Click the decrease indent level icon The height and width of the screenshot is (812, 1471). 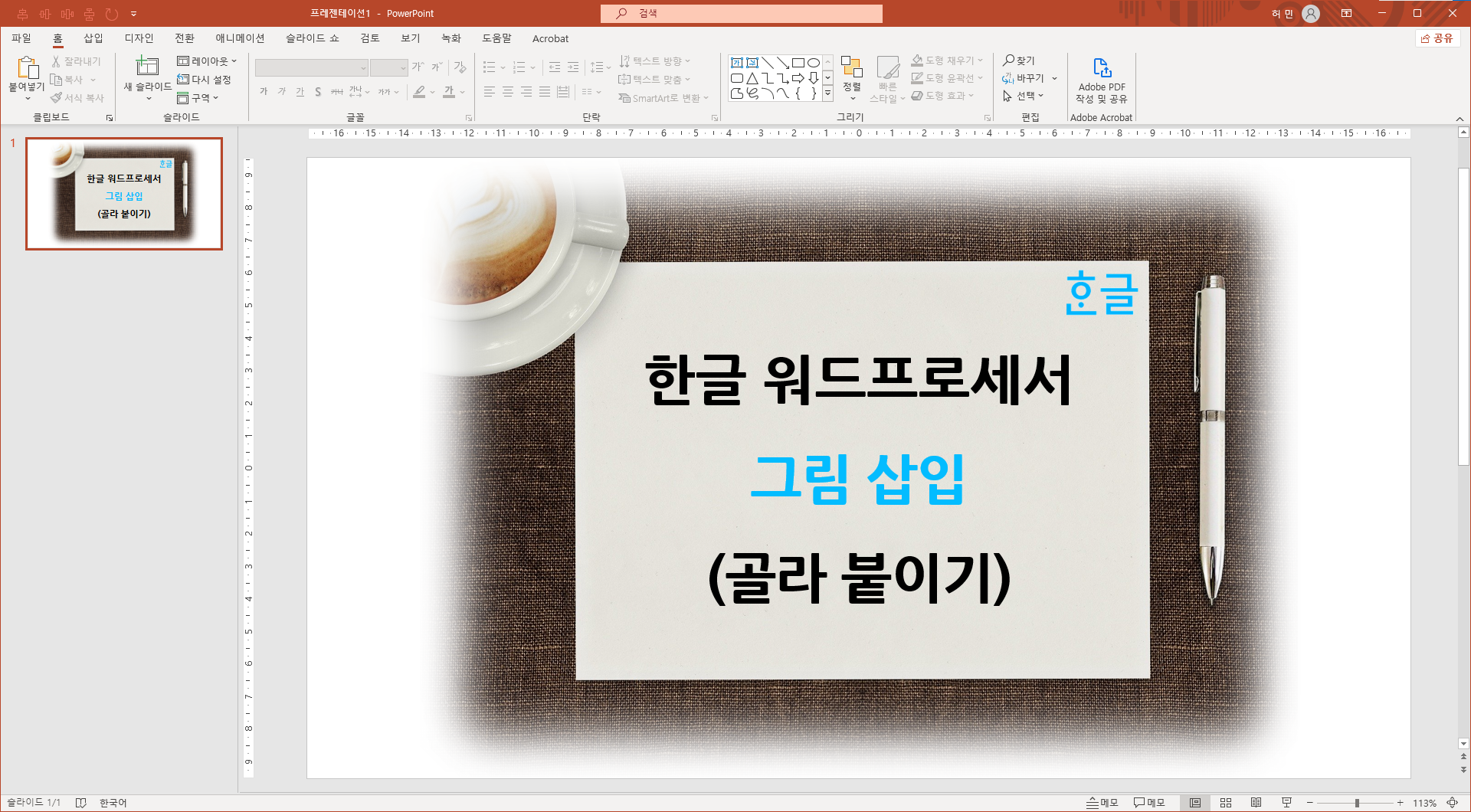coord(555,67)
